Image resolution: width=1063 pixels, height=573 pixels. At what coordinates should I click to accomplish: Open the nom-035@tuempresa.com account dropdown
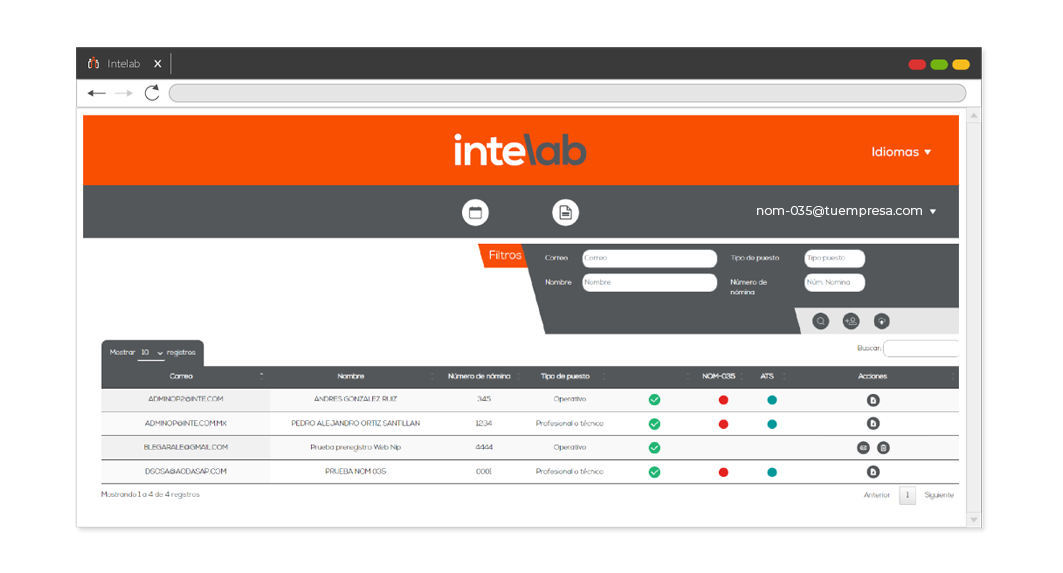pyautogui.click(x=846, y=211)
